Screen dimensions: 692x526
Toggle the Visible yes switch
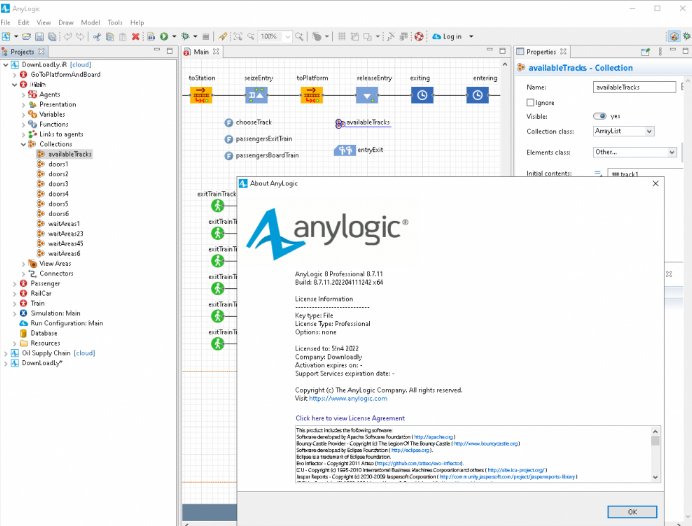tap(599, 116)
